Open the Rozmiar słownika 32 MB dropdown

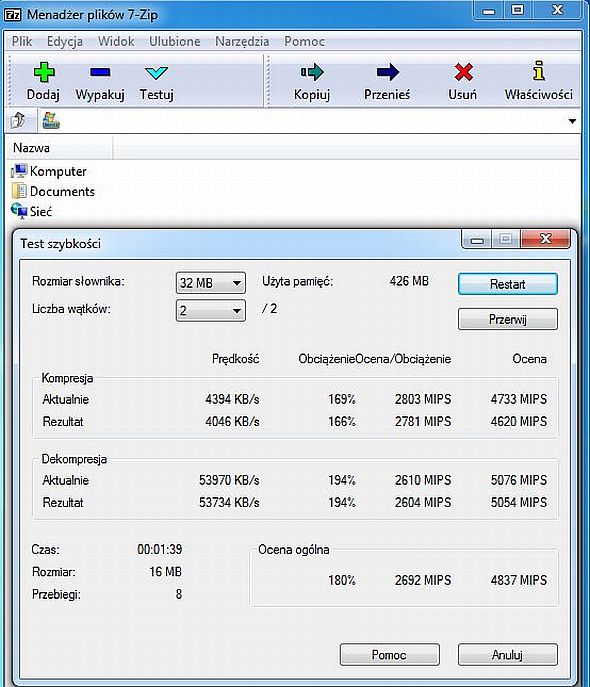tap(211, 283)
